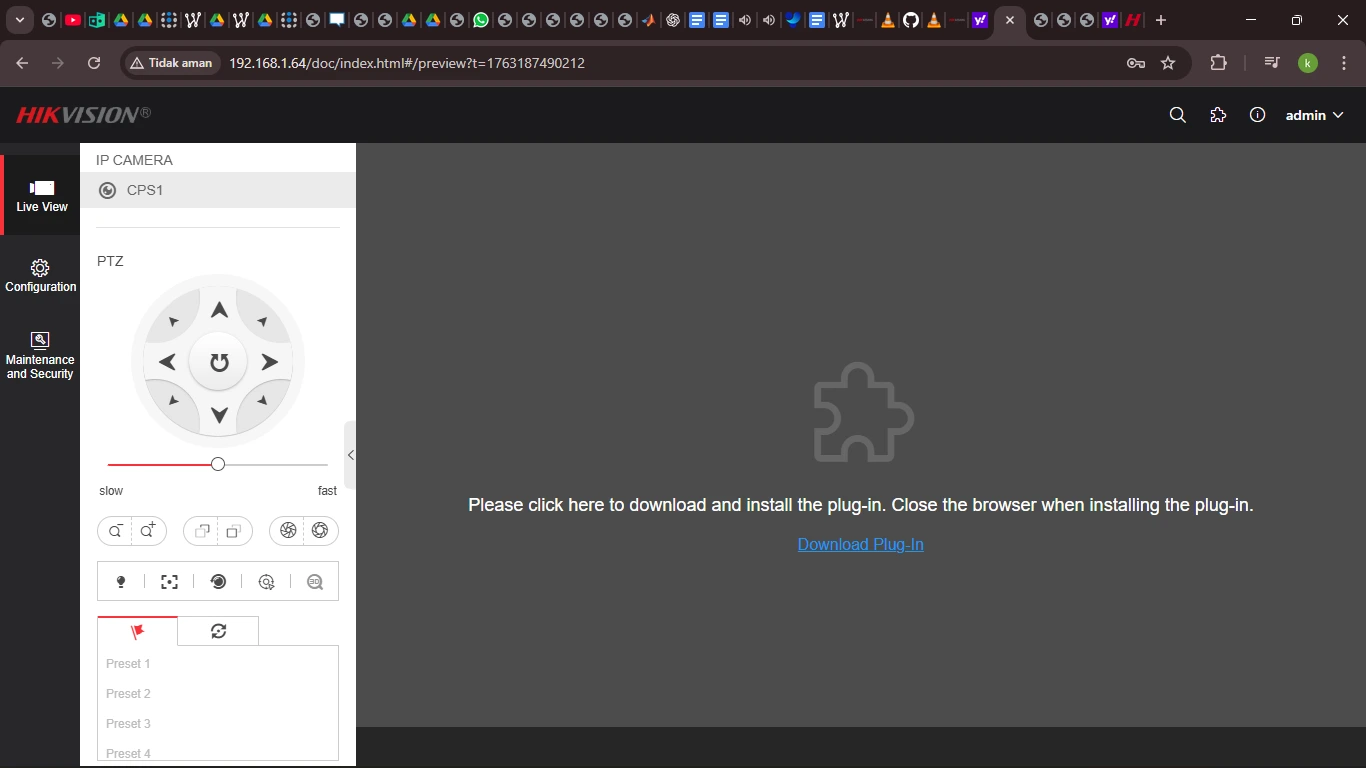The height and width of the screenshot is (768, 1366).
Task: Select Preset 2 in the list
Action: [x=128, y=694]
